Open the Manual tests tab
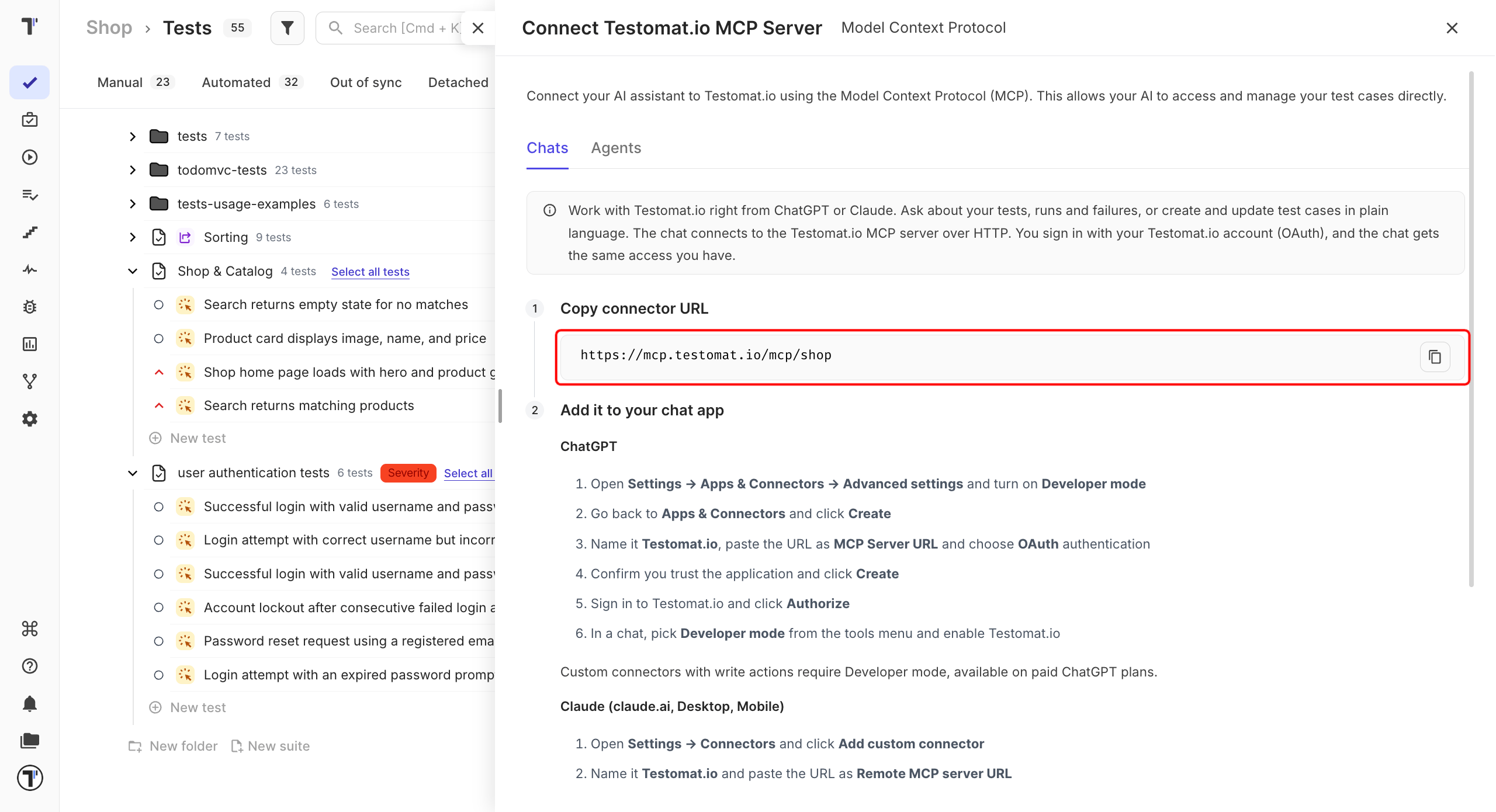Viewport: 1496px width, 812px height. click(x=136, y=82)
